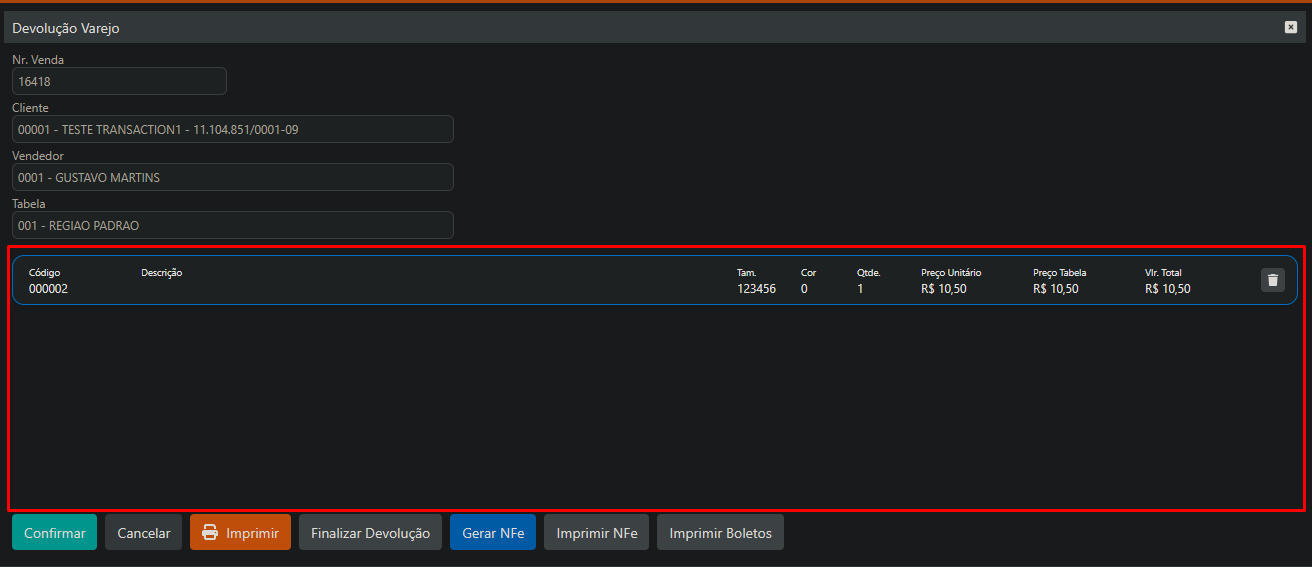Click the Preço Unitário value R$ 10,50
Viewport: 1312px width, 567px height.
coord(943,289)
